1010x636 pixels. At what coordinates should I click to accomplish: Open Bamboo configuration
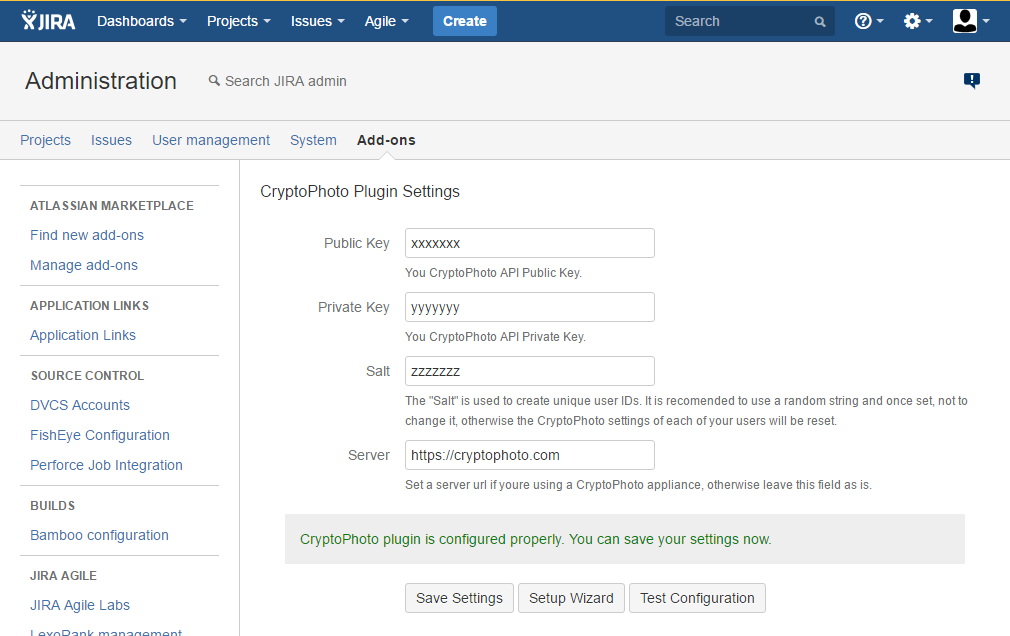(x=99, y=535)
